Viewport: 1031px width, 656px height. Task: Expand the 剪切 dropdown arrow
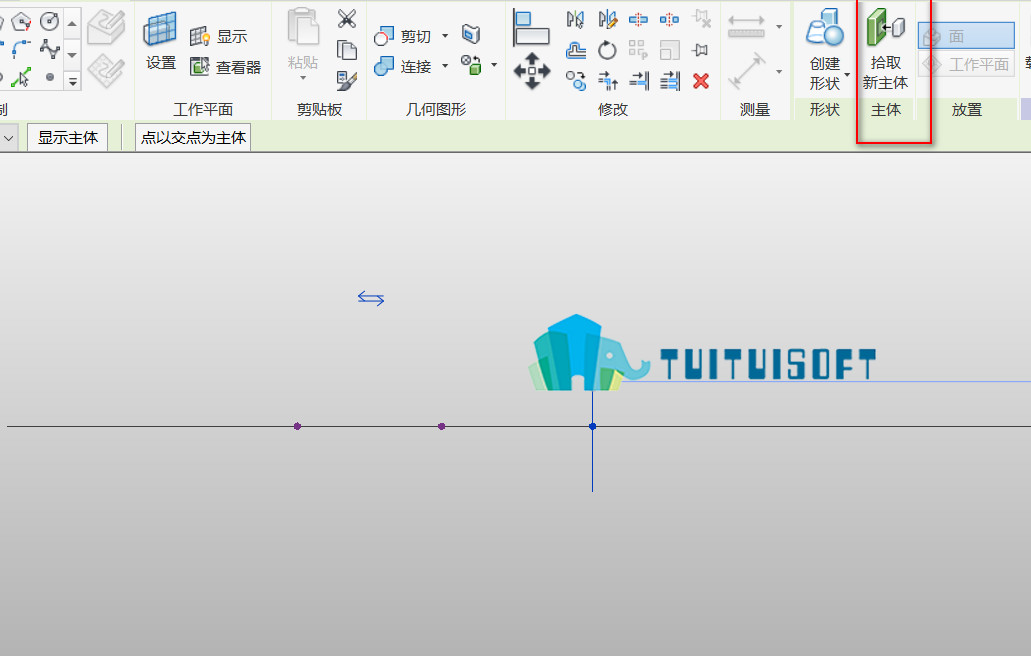click(445, 35)
